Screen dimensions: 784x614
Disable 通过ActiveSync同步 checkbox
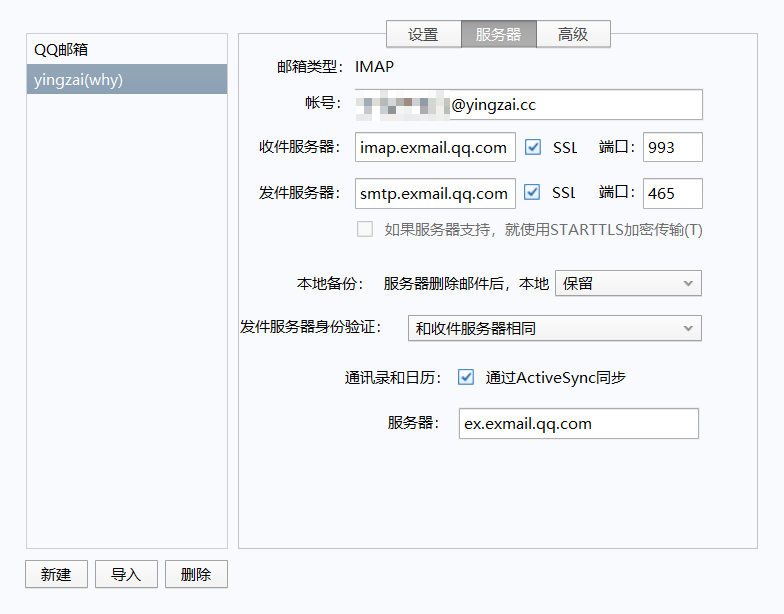pos(466,377)
